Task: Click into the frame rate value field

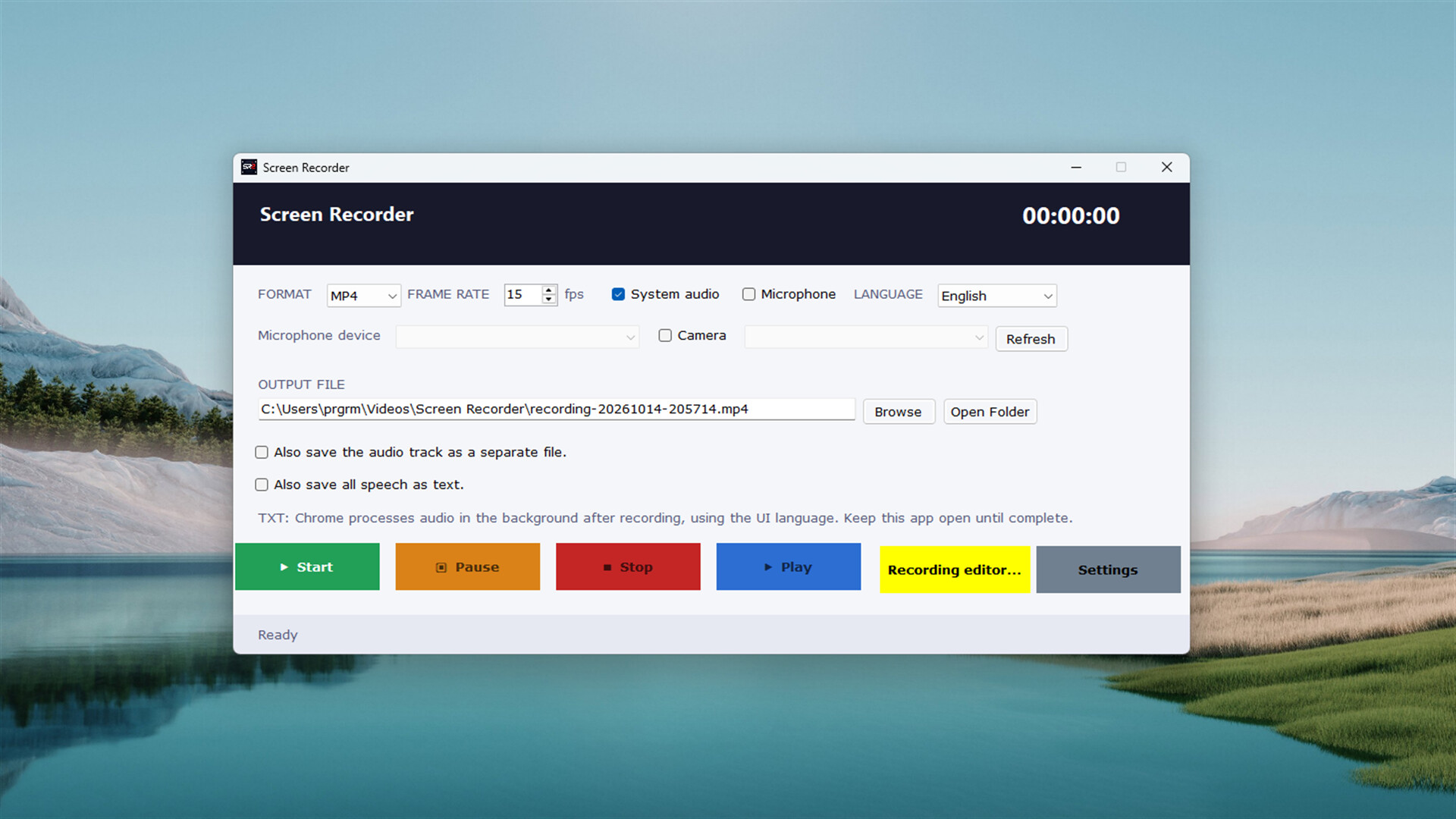Action: click(522, 294)
